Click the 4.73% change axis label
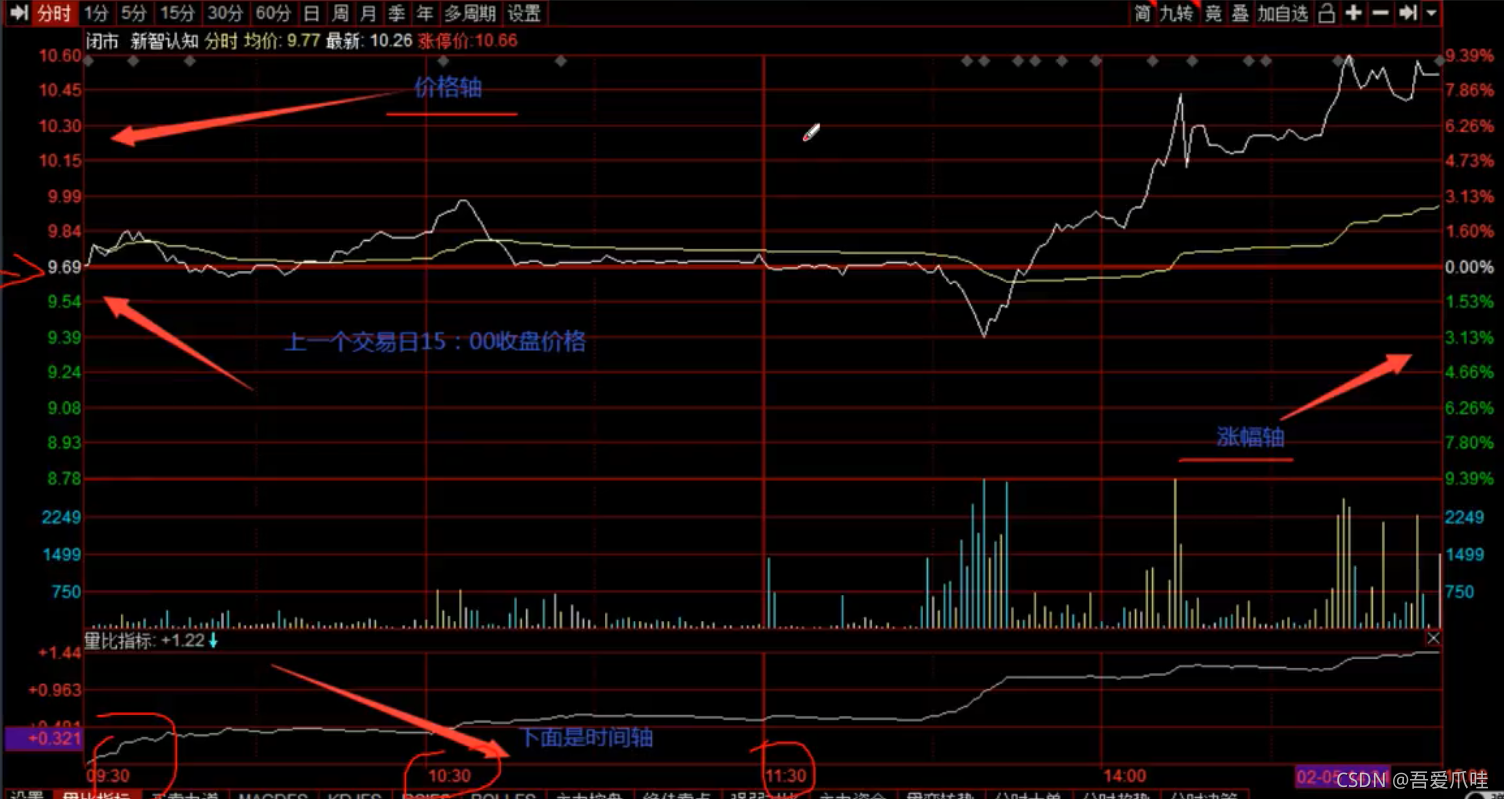The width and height of the screenshot is (1504, 799). 1469,161
